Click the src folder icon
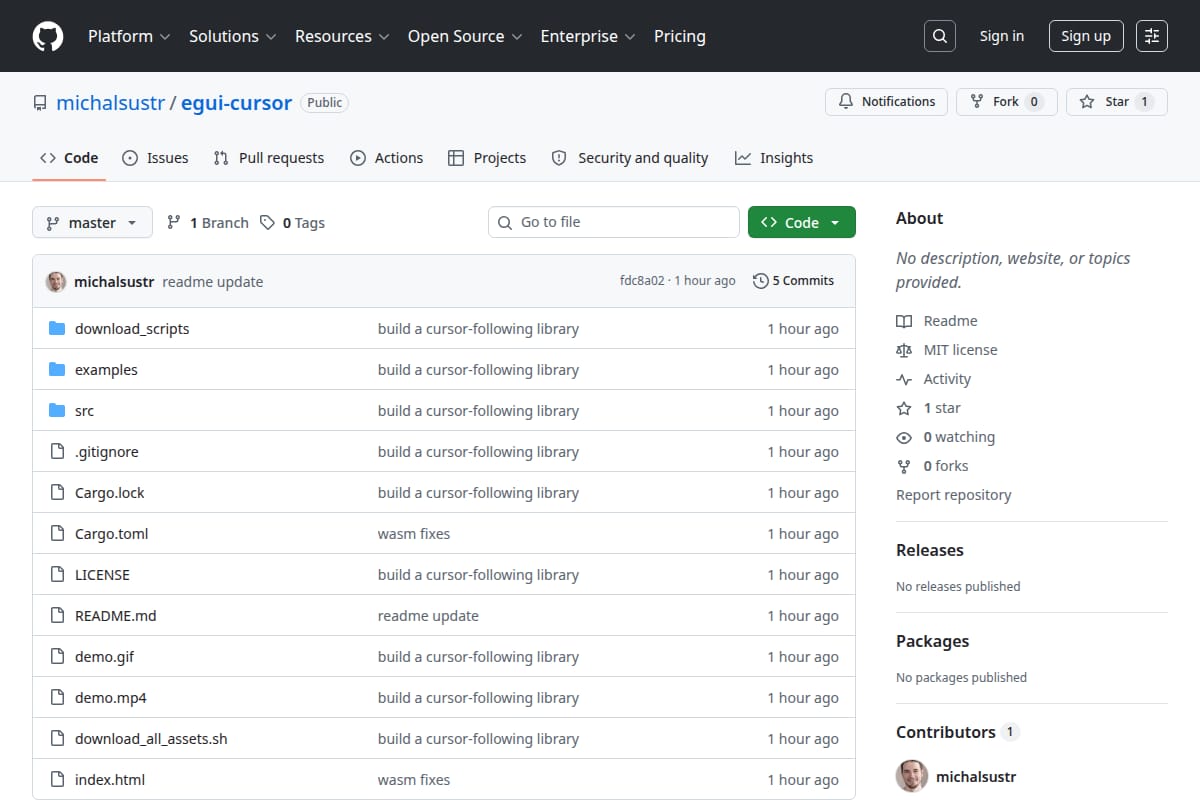The width and height of the screenshot is (1200, 800). (57, 411)
